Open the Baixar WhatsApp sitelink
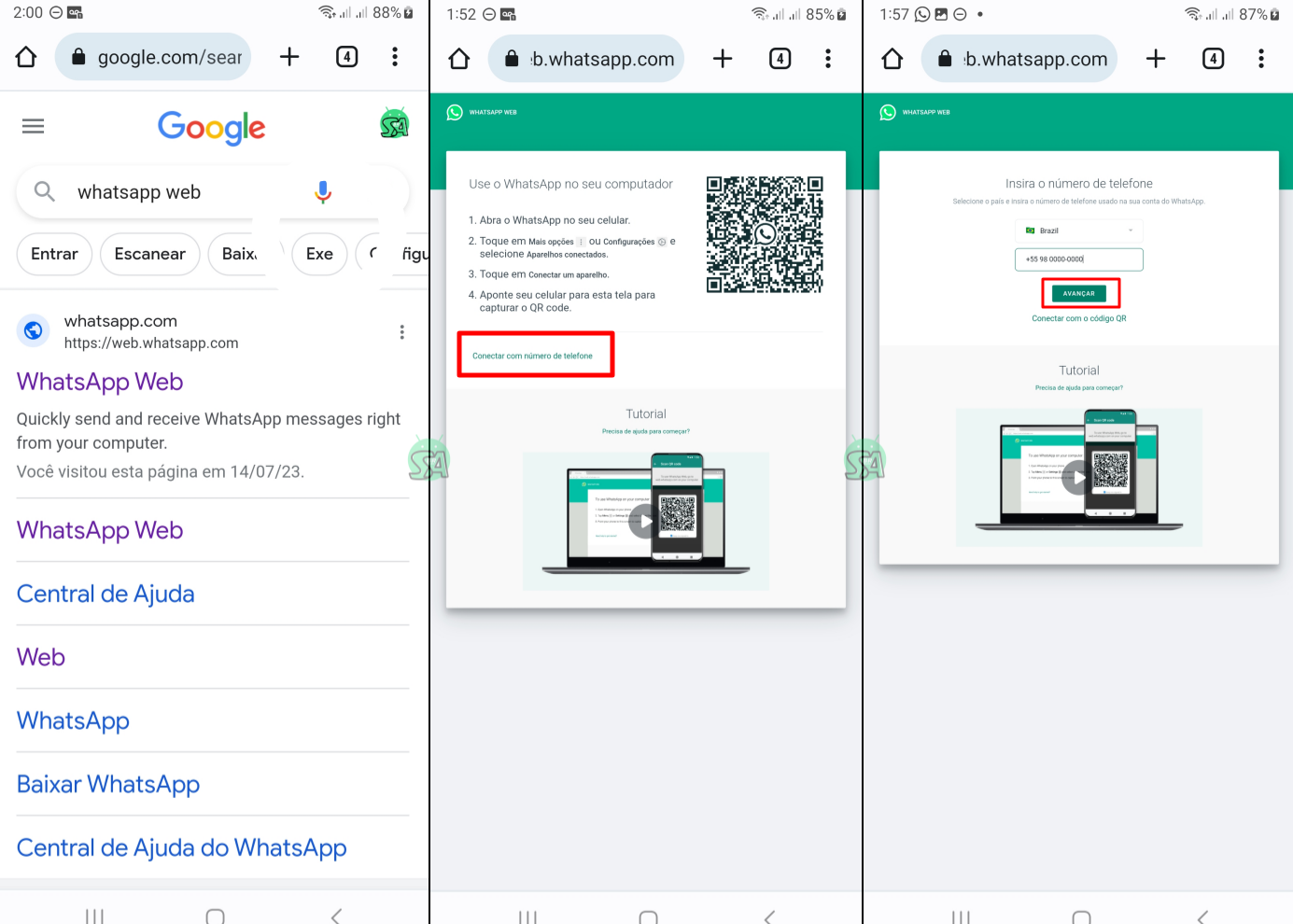 coord(108,784)
